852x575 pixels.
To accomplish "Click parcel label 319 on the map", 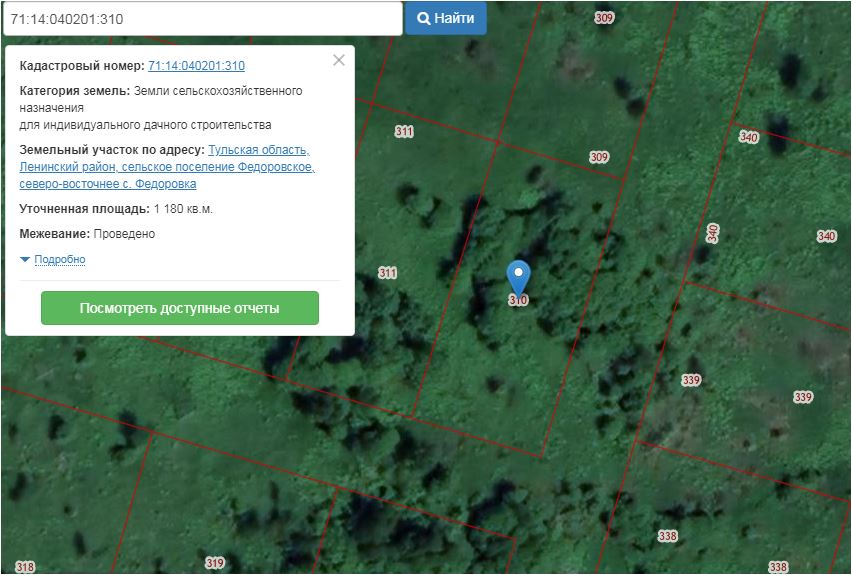I will click(x=215, y=562).
